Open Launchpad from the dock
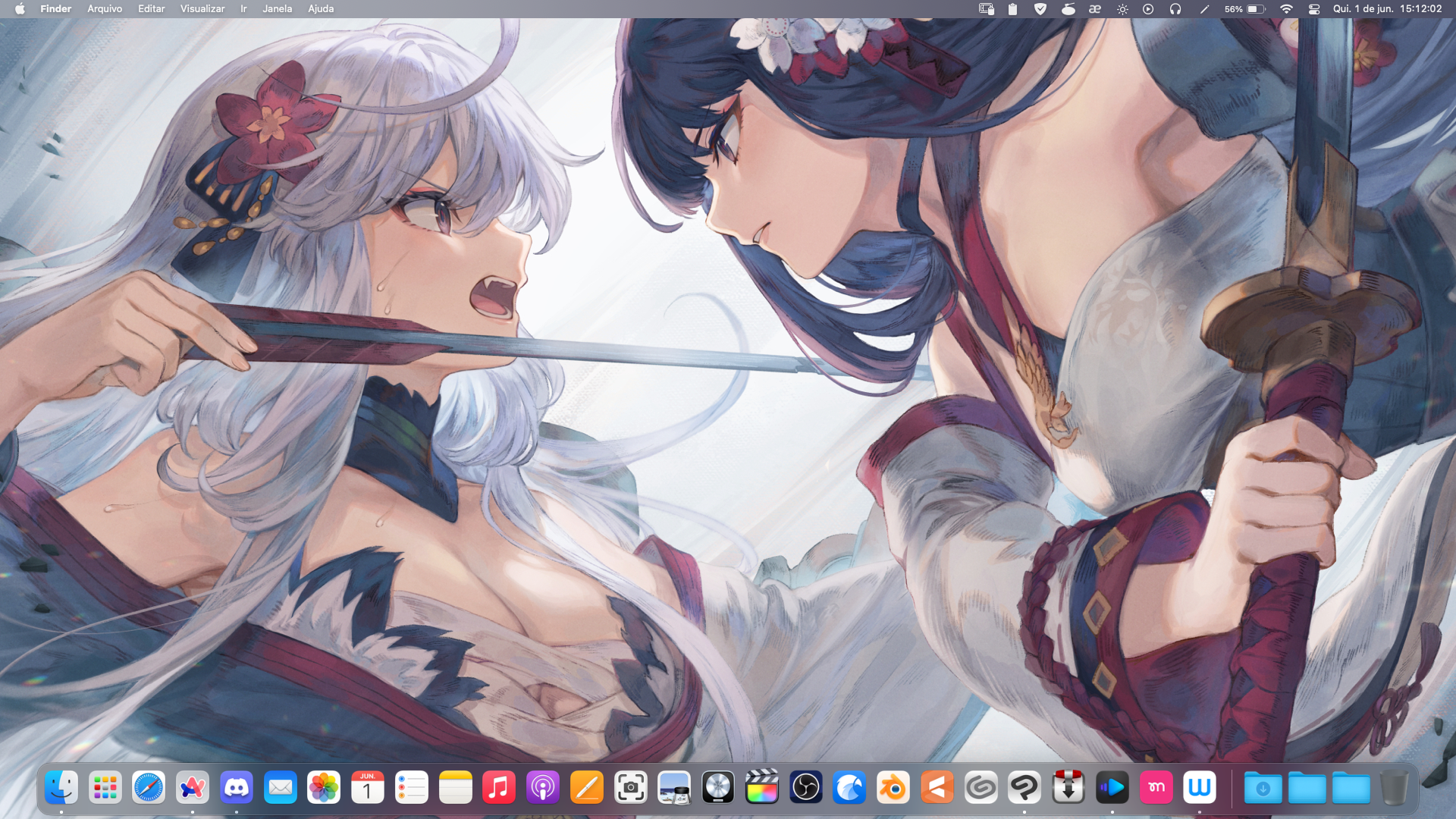 coord(105,789)
